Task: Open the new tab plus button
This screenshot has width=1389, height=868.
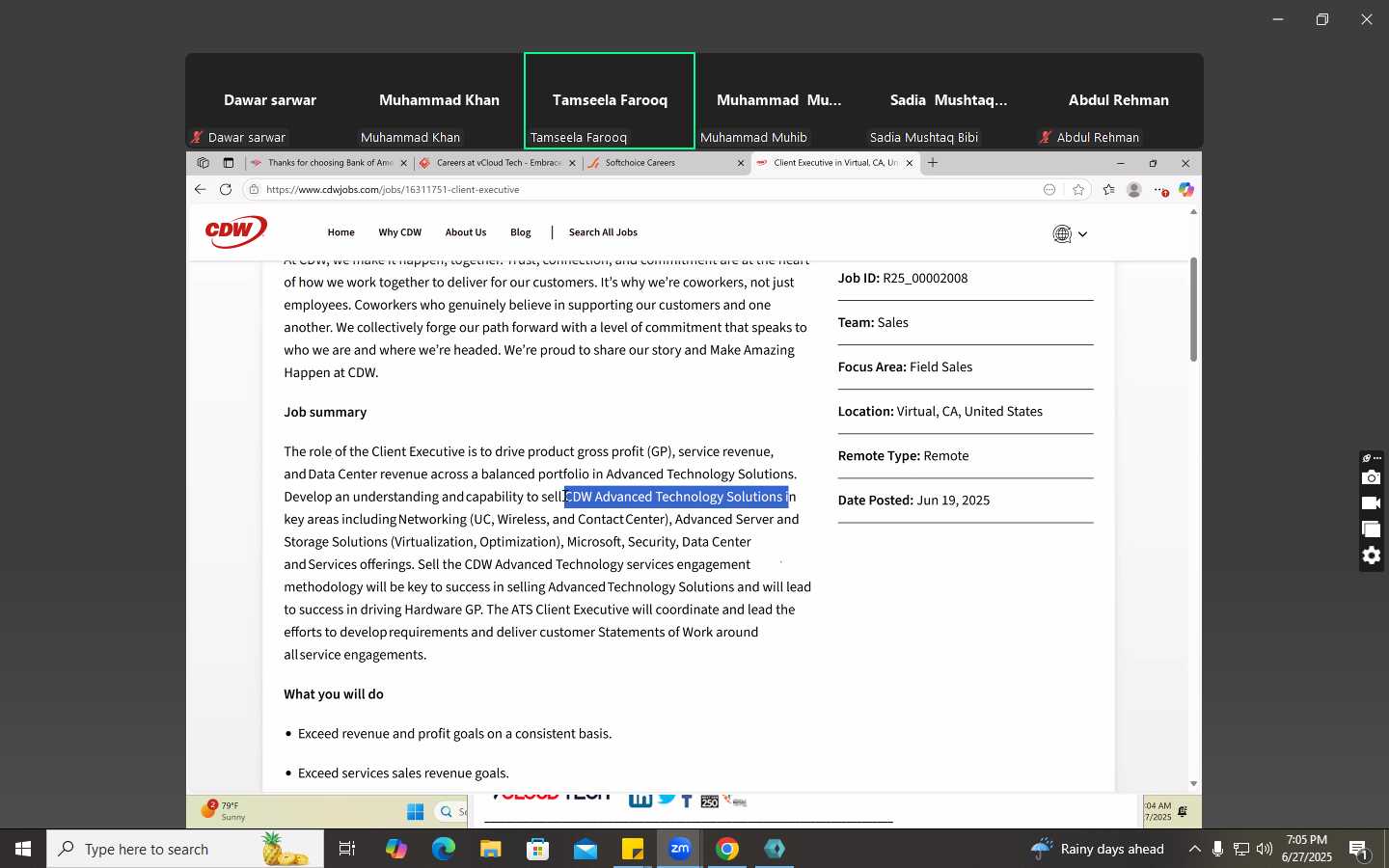Action: pos(933,163)
